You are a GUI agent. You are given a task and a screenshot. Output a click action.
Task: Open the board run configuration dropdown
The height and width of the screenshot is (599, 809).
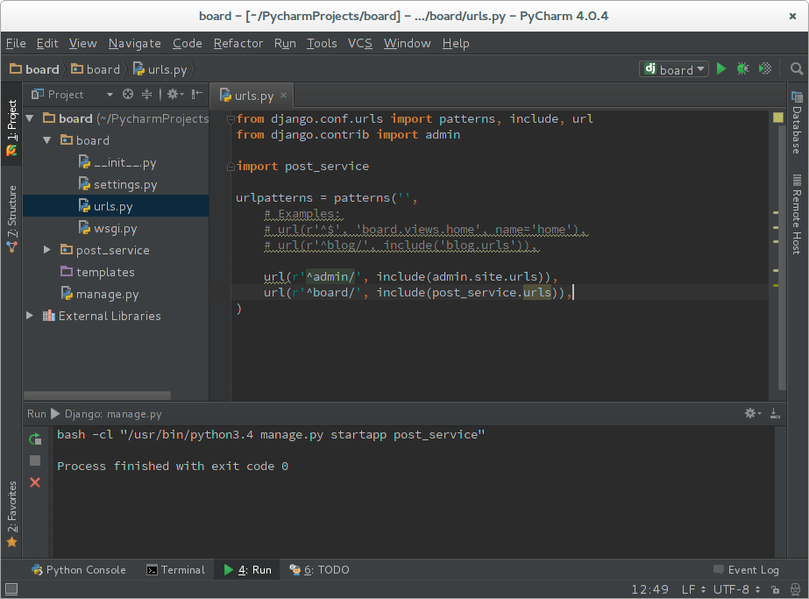click(x=674, y=69)
